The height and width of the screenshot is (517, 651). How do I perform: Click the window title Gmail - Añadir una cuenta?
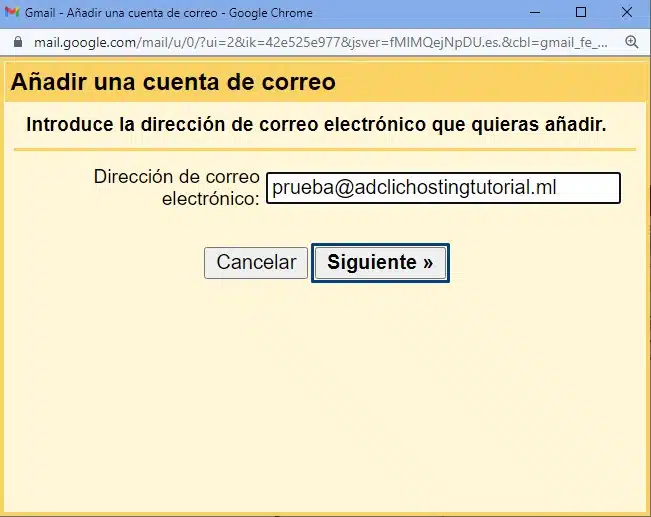[x=169, y=13]
